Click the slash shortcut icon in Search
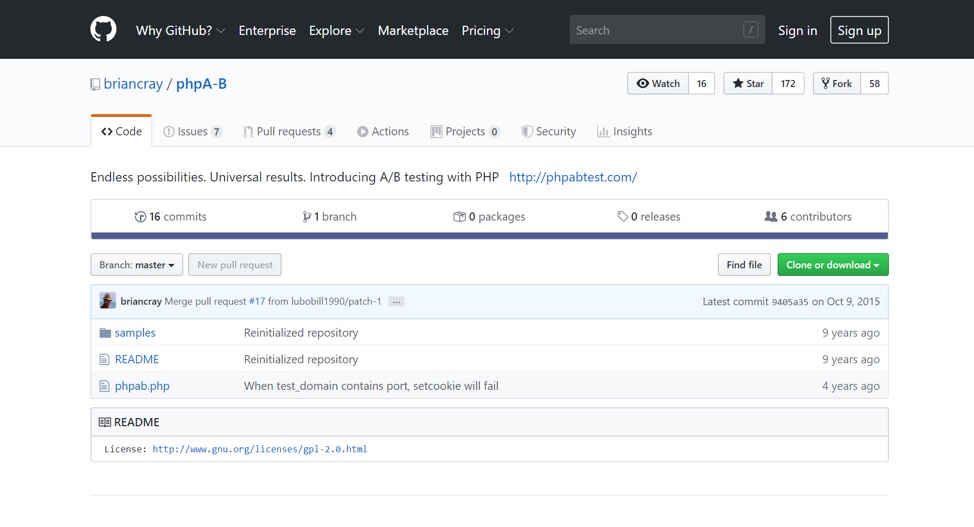This screenshot has width=974, height=527. (750, 30)
